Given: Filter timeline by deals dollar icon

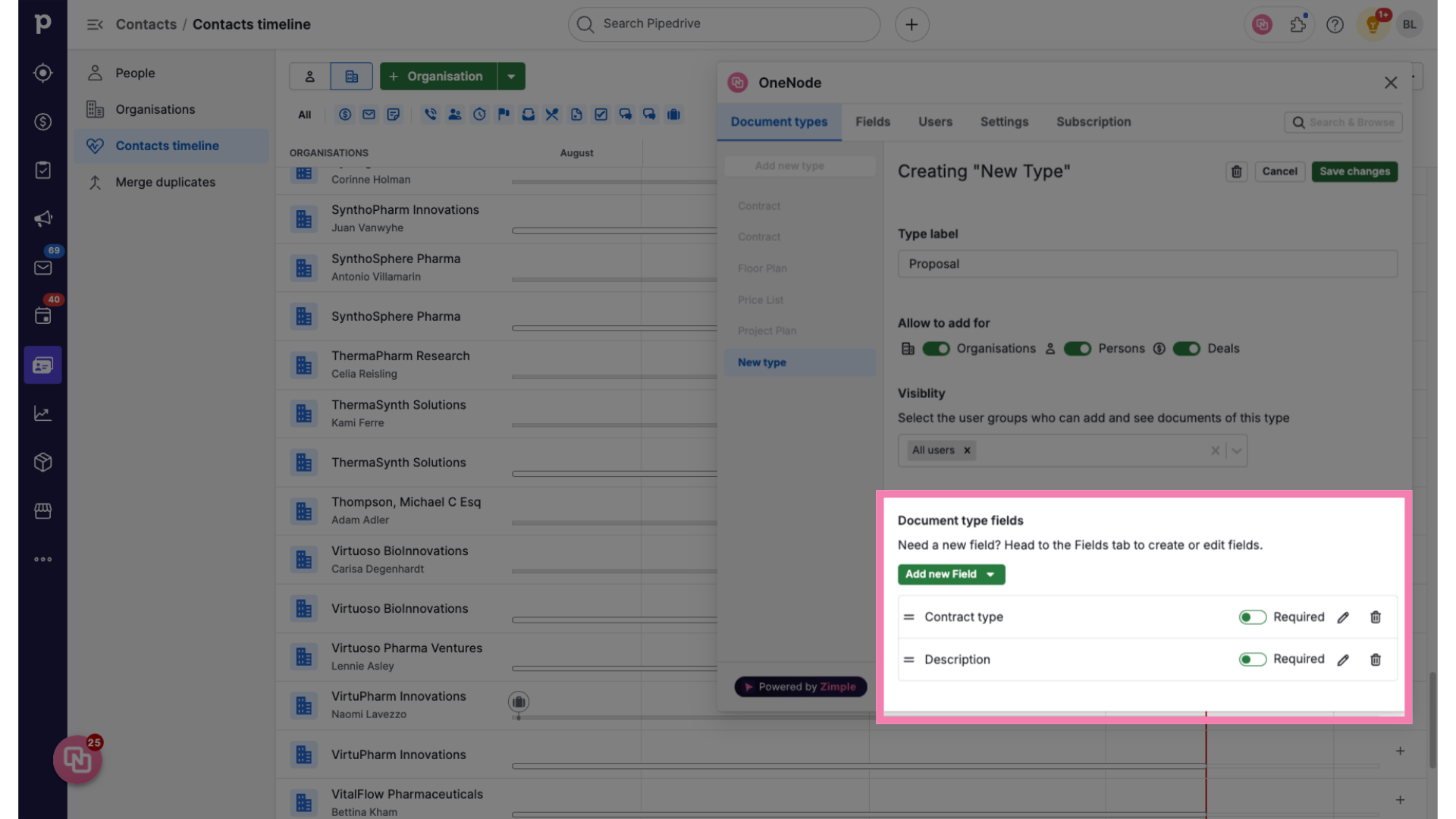Looking at the screenshot, I should tap(345, 115).
